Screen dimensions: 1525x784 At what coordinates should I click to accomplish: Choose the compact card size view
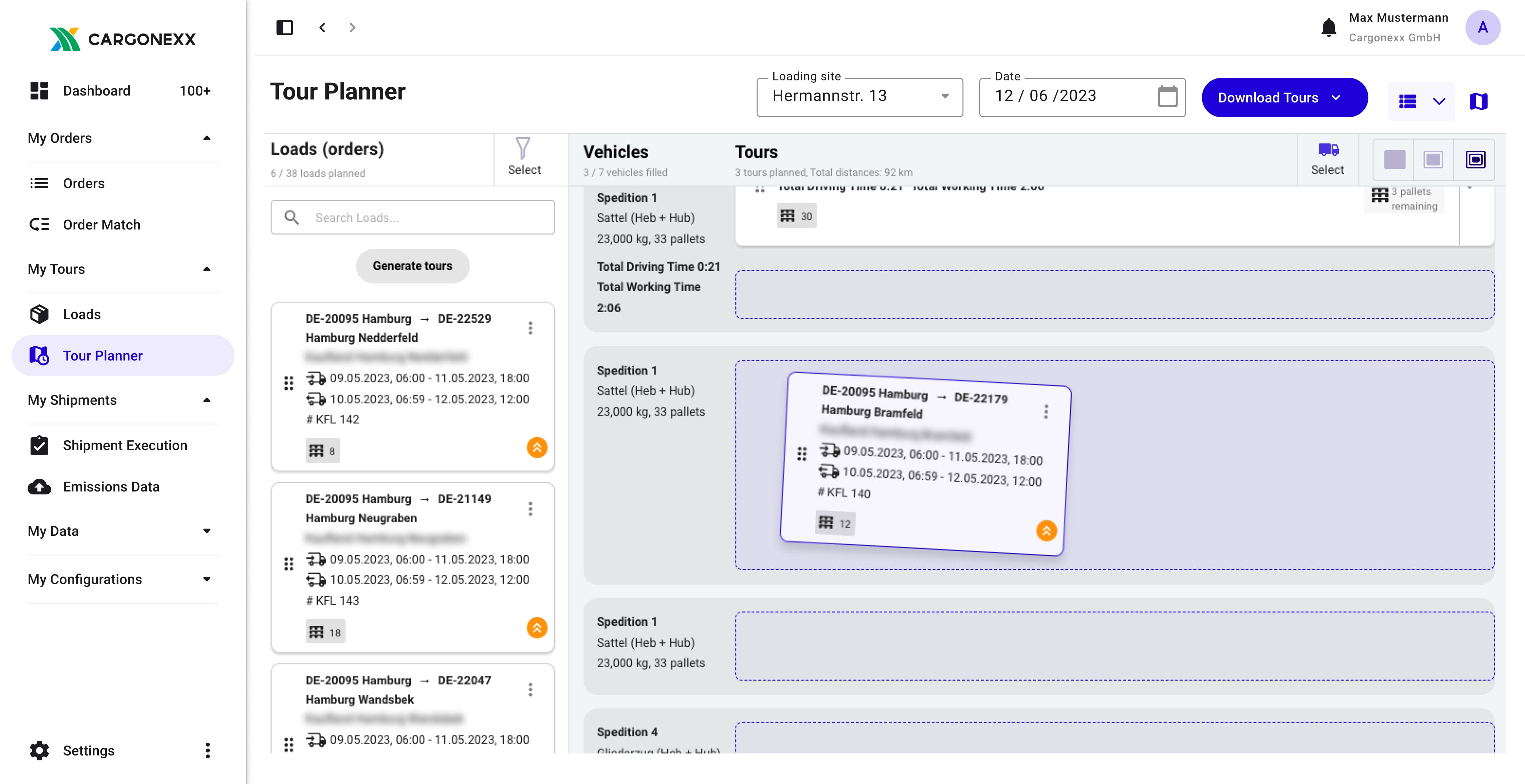1394,159
